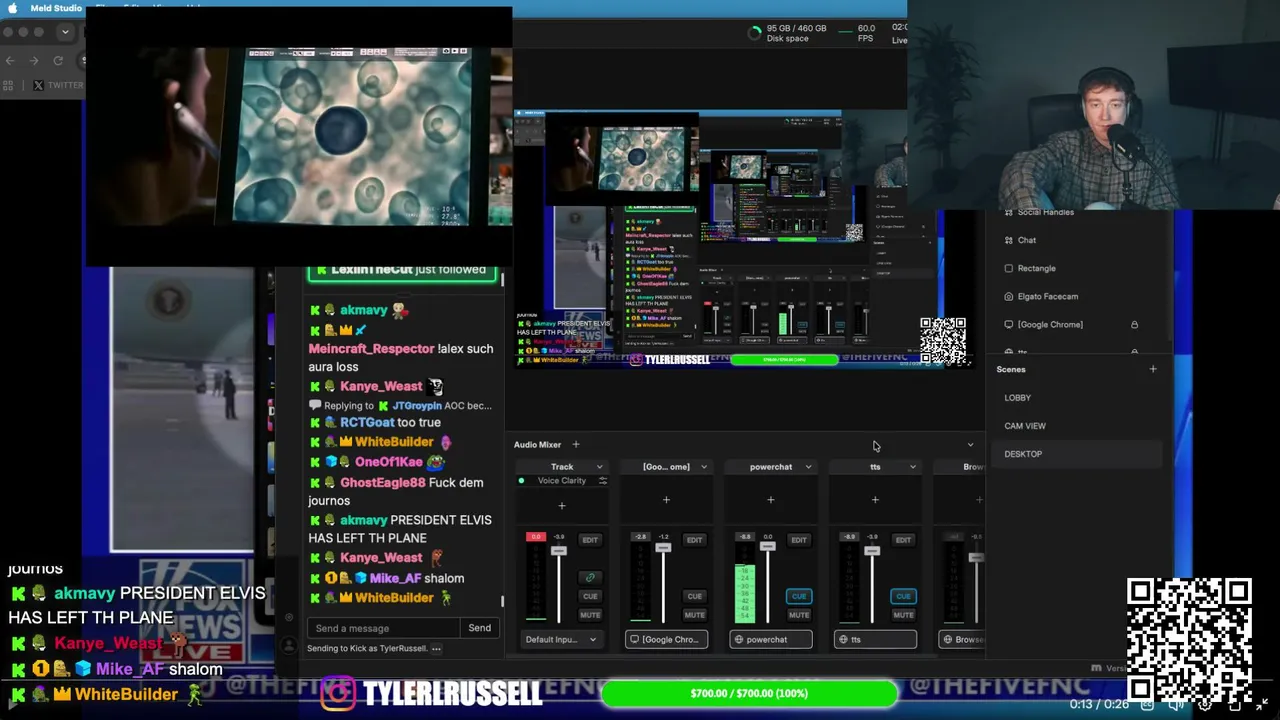
Task: Click the X icon of the Twitter bookmark
Action: [x=38, y=86]
